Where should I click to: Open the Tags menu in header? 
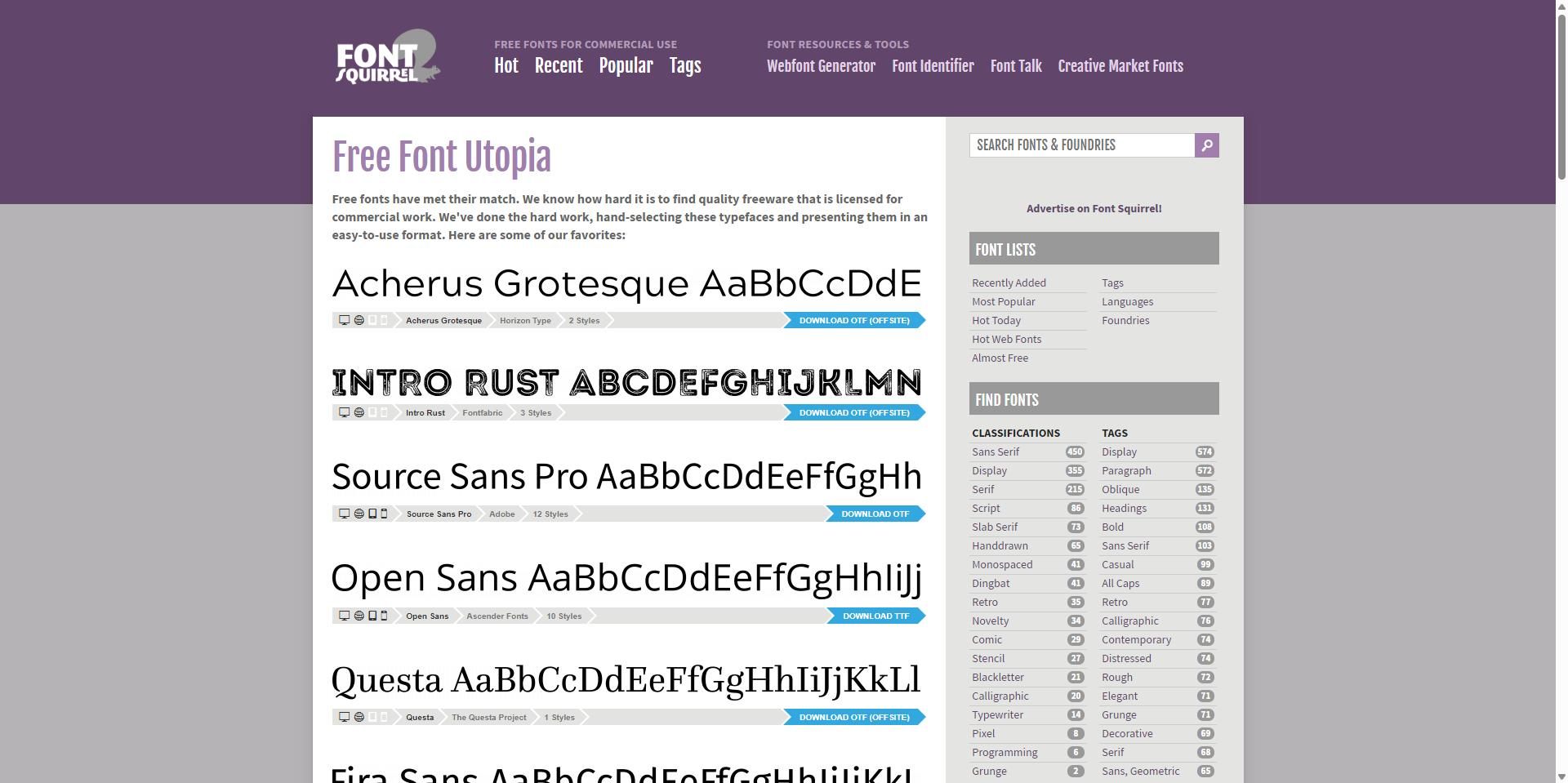tap(685, 66)
